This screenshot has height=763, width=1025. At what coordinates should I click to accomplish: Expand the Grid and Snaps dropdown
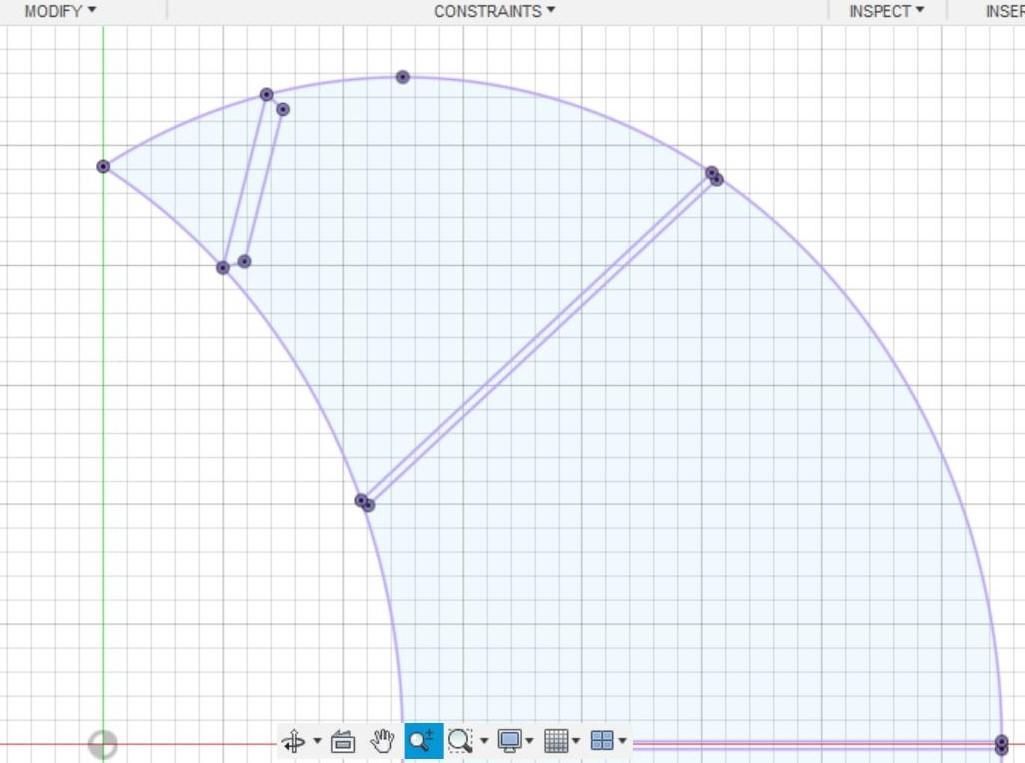pyautogui.click(x=574, y=741)
